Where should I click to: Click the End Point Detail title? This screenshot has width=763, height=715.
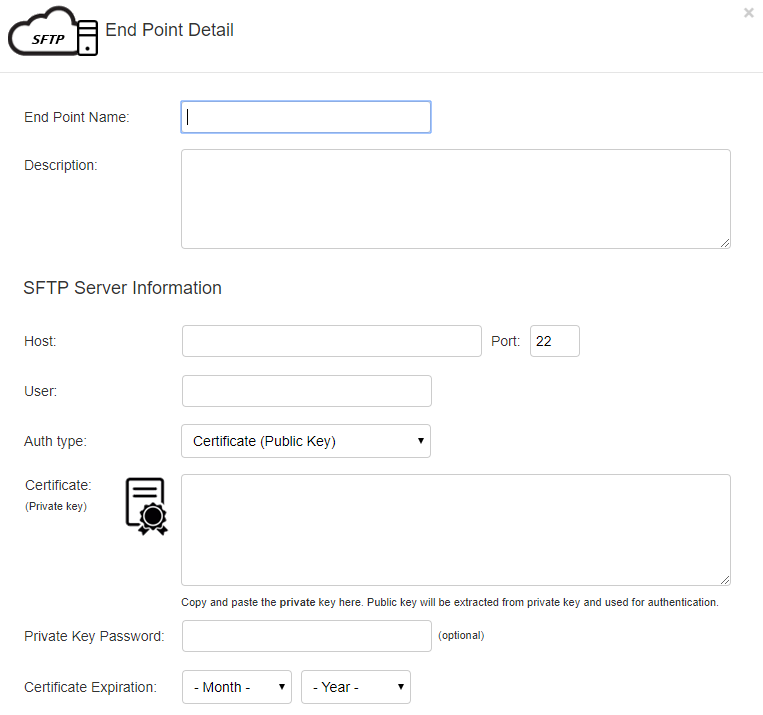tap(169, 30)
